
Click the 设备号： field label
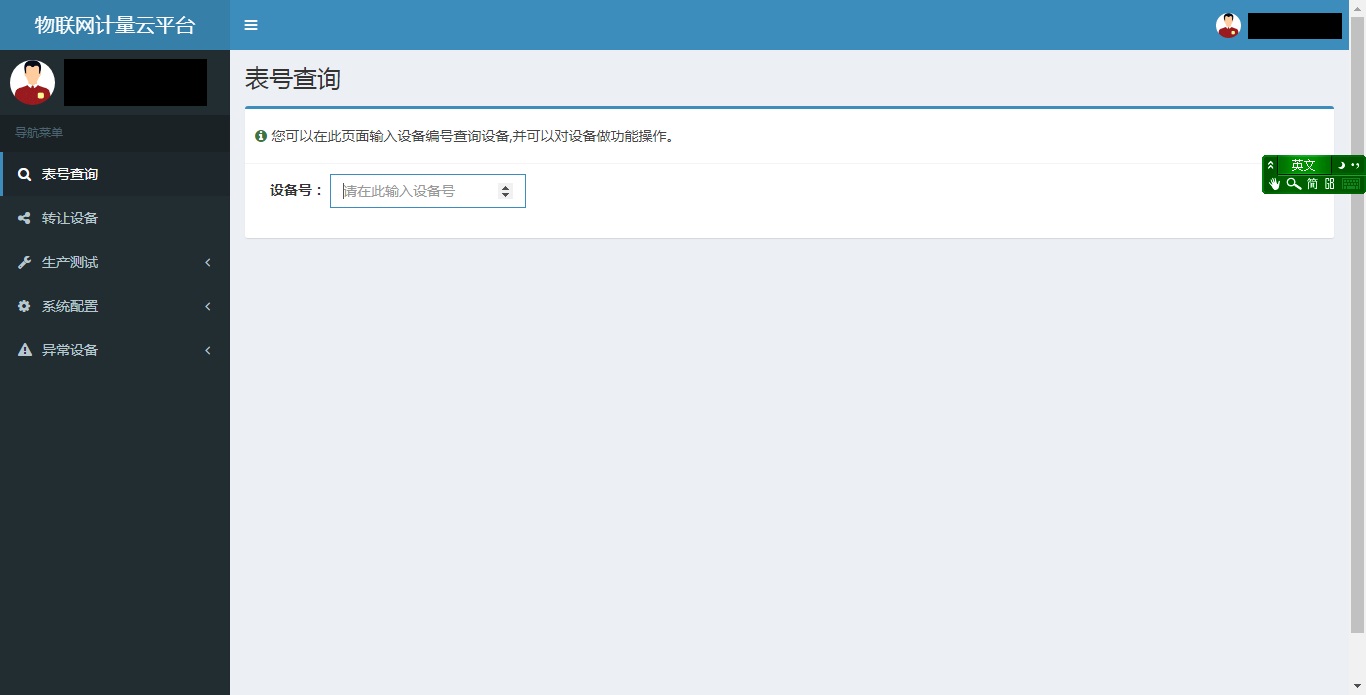click(x=297, y=190)
